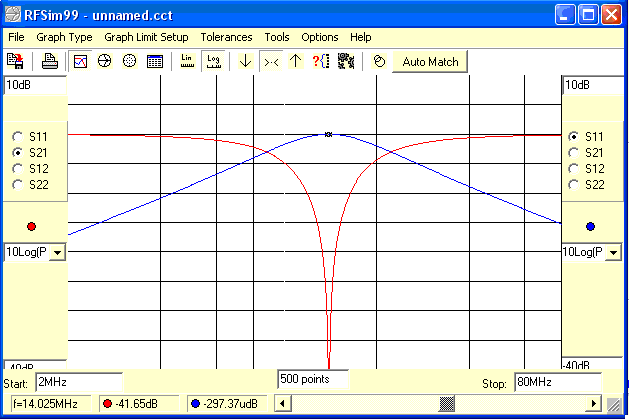
Task: Click the left upper limit 10dB field
Action: (x=35, y=85)
